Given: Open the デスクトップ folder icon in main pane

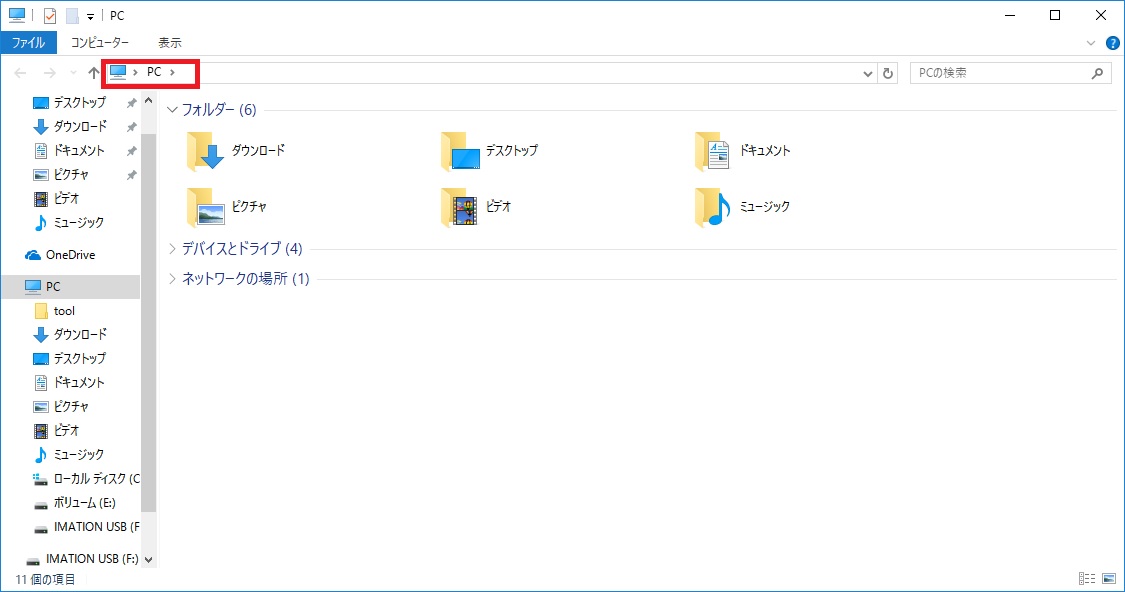Looking at the screenshot, I should [x=461, y=151].
